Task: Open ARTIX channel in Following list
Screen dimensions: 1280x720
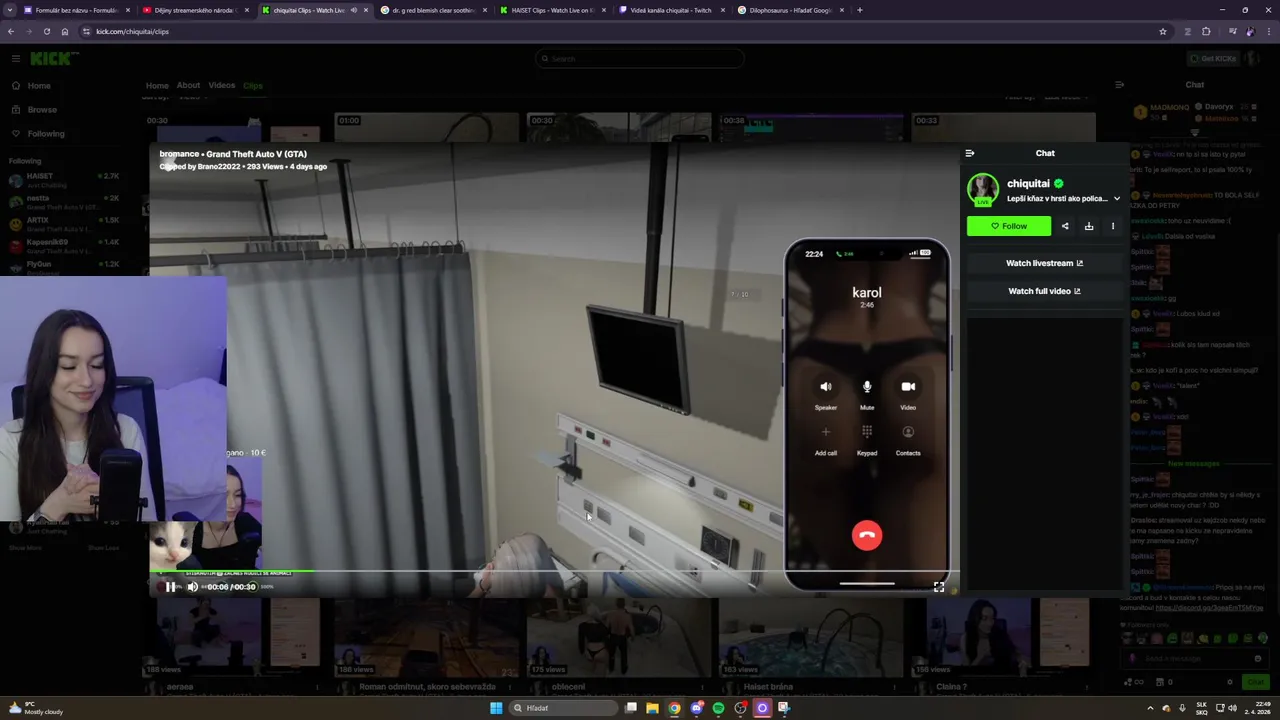Action: [x=62, y=224]
